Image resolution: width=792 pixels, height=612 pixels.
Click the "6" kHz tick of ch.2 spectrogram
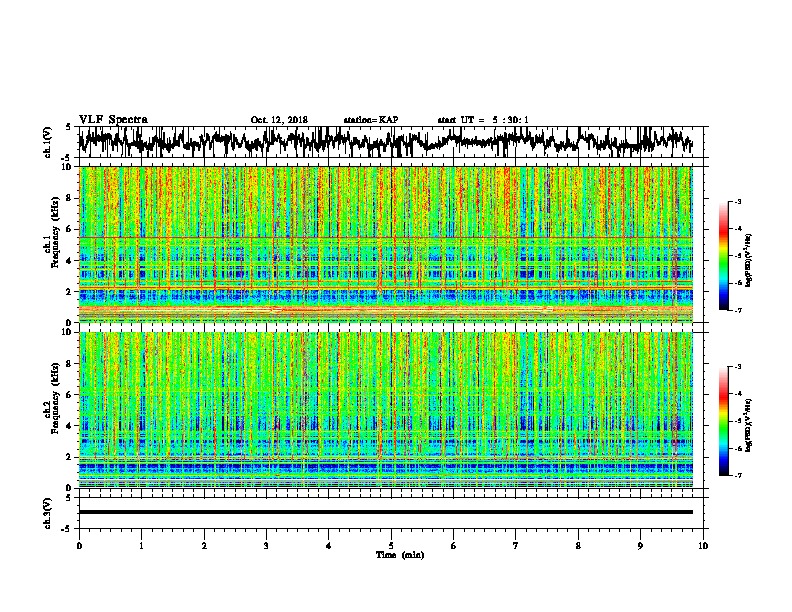point(70,394)
